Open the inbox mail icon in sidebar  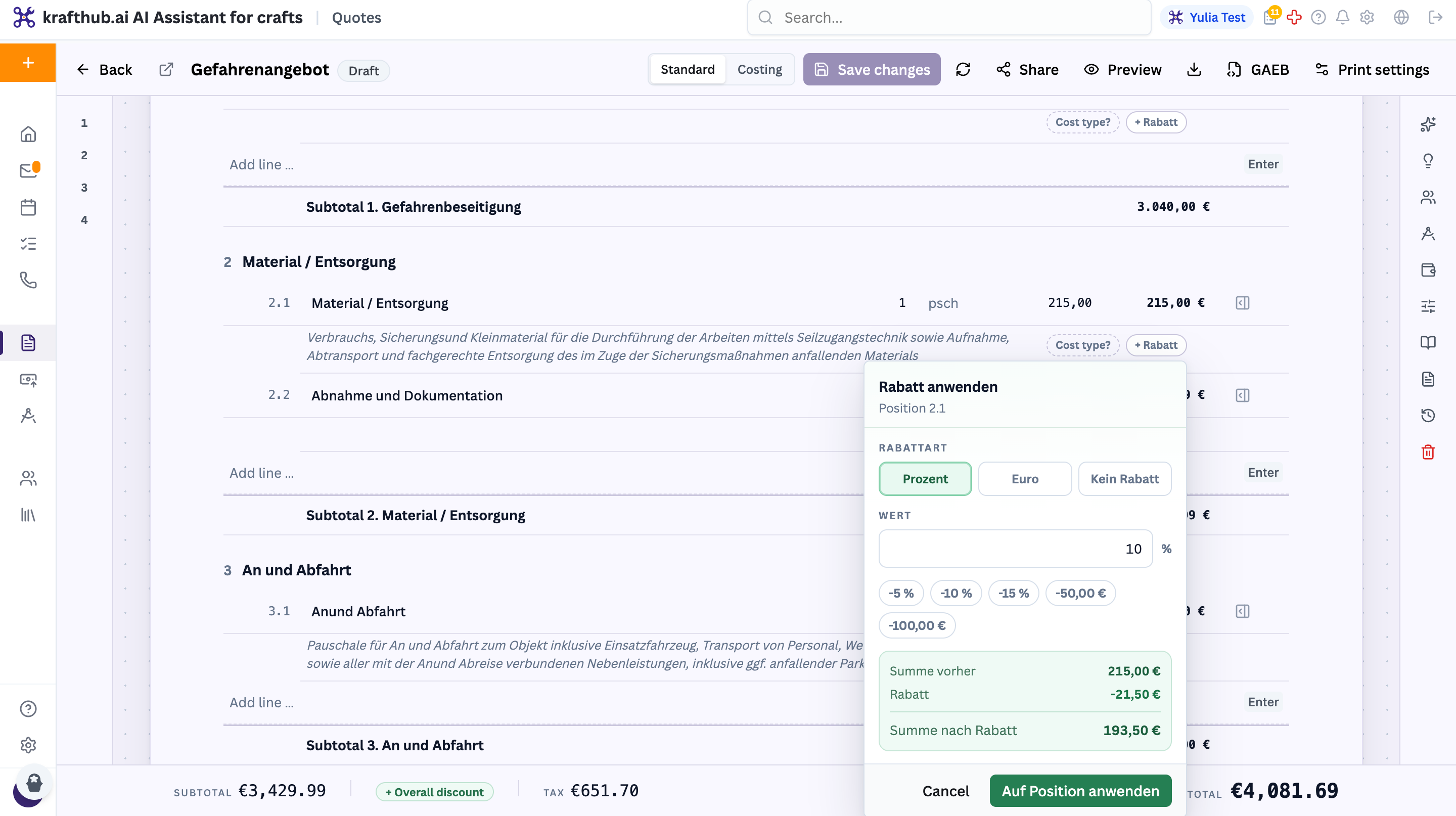pos(28,170)
